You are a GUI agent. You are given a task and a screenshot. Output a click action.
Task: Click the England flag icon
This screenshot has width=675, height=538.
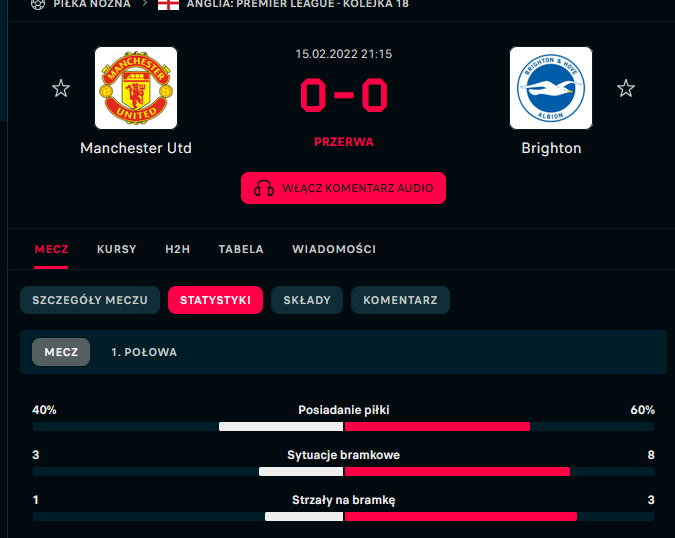point(168,4)
